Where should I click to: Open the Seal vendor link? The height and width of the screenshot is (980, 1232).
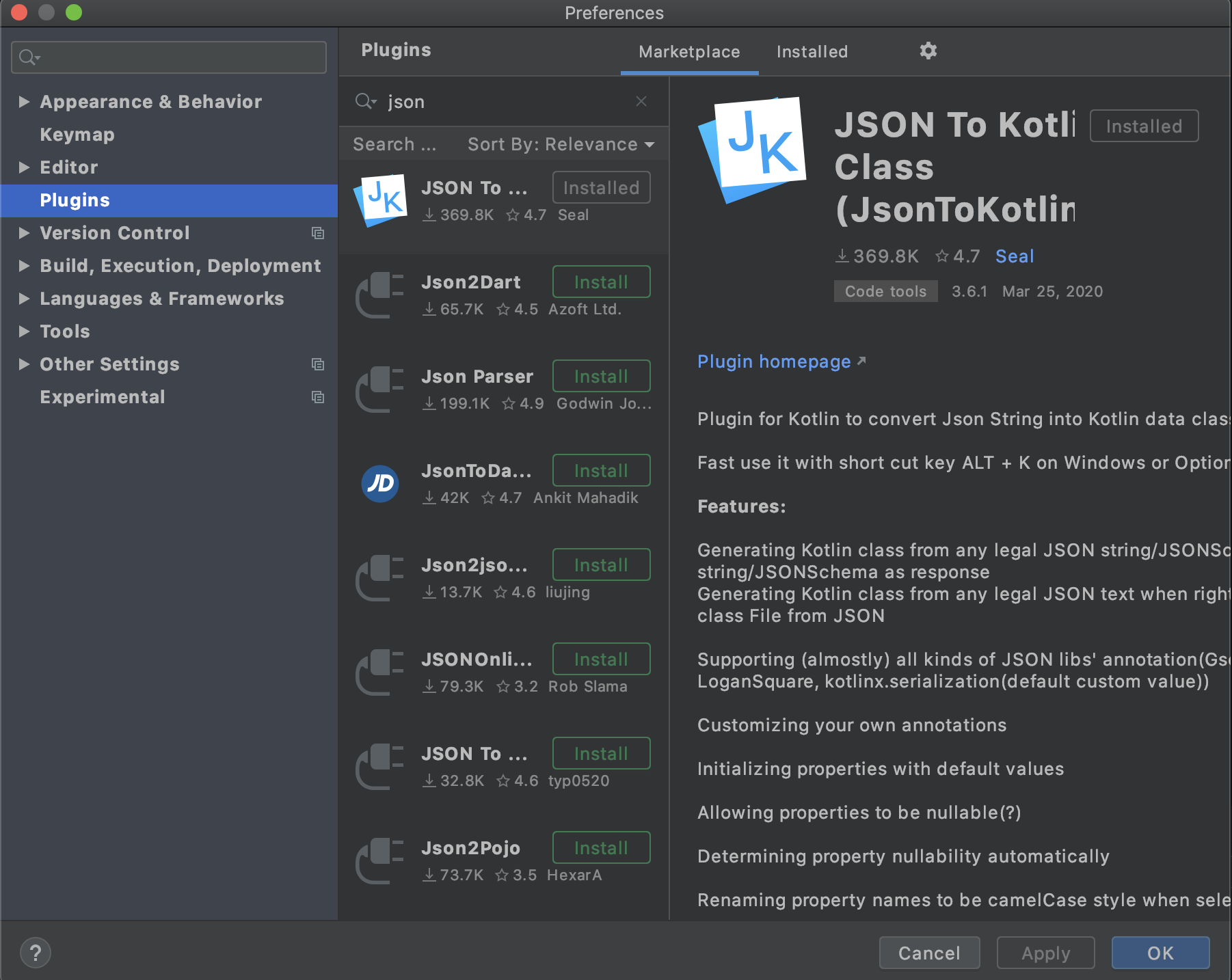pos(1015,256)
